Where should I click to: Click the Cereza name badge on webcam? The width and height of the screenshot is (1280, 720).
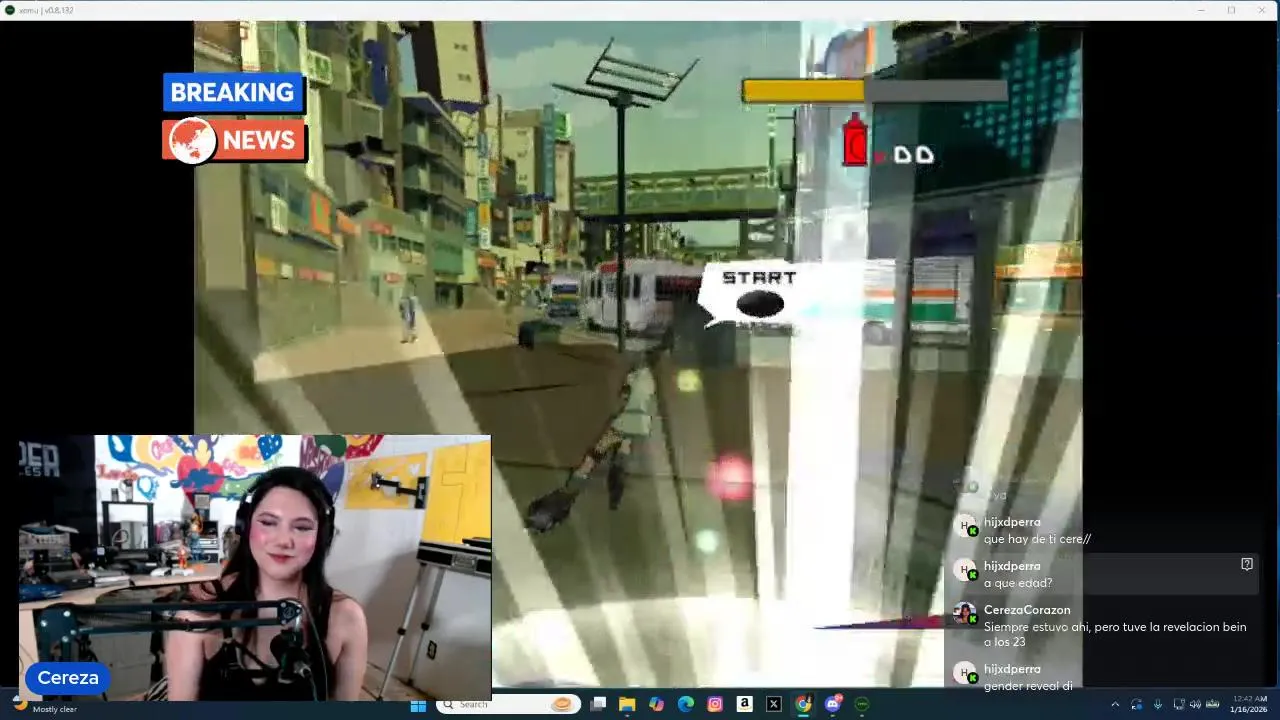pyautogui.click(x=68, y=678)
